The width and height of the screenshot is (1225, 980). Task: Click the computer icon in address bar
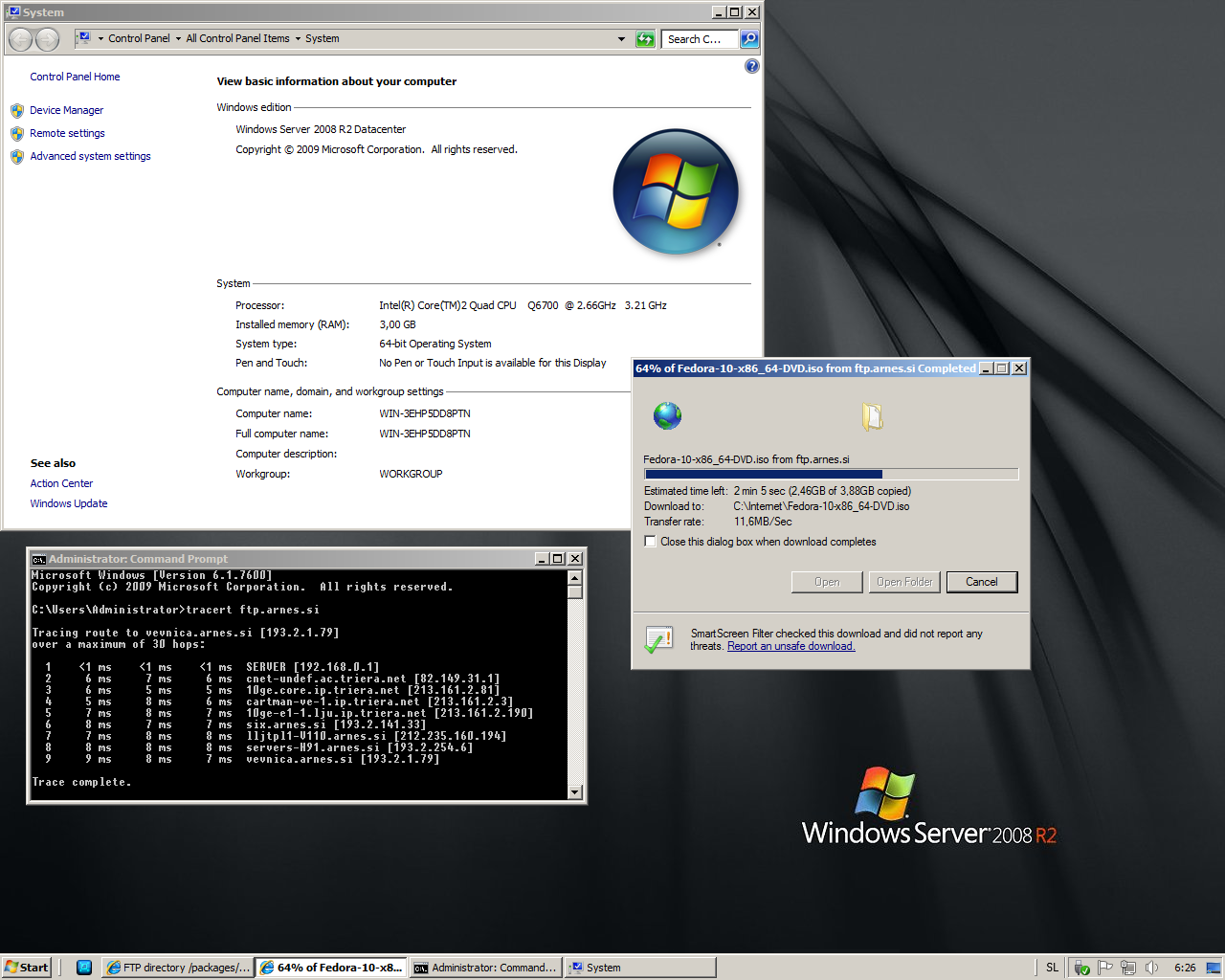[x=83, y=38]
